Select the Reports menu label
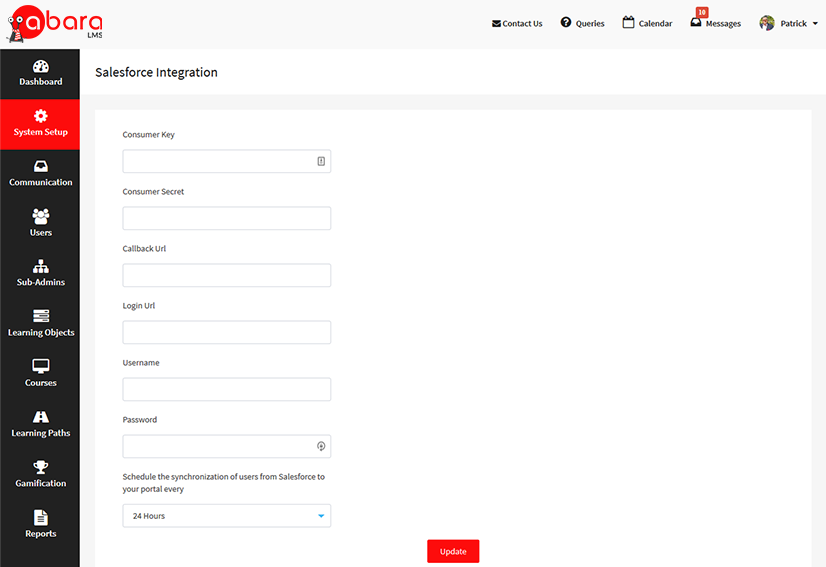Screen dimensions: 826x567 coord(41,534)
